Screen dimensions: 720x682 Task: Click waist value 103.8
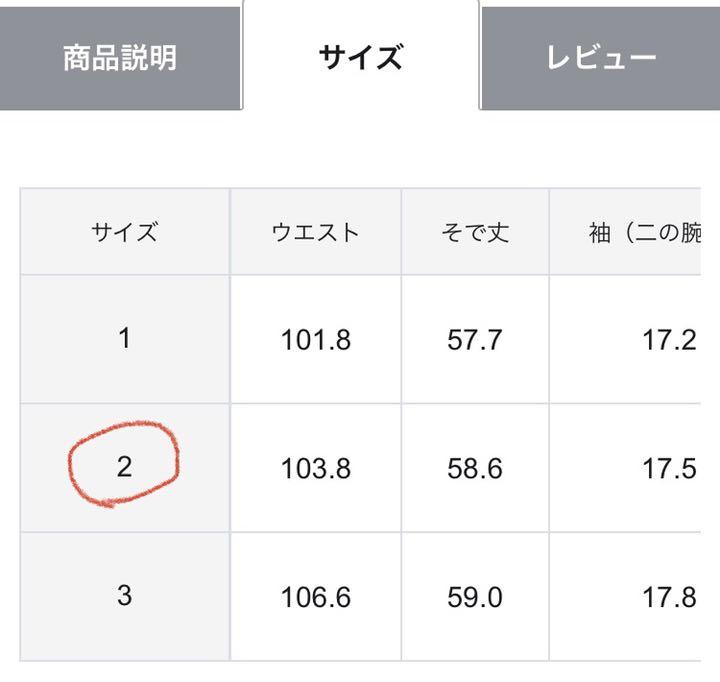point(315,468)
